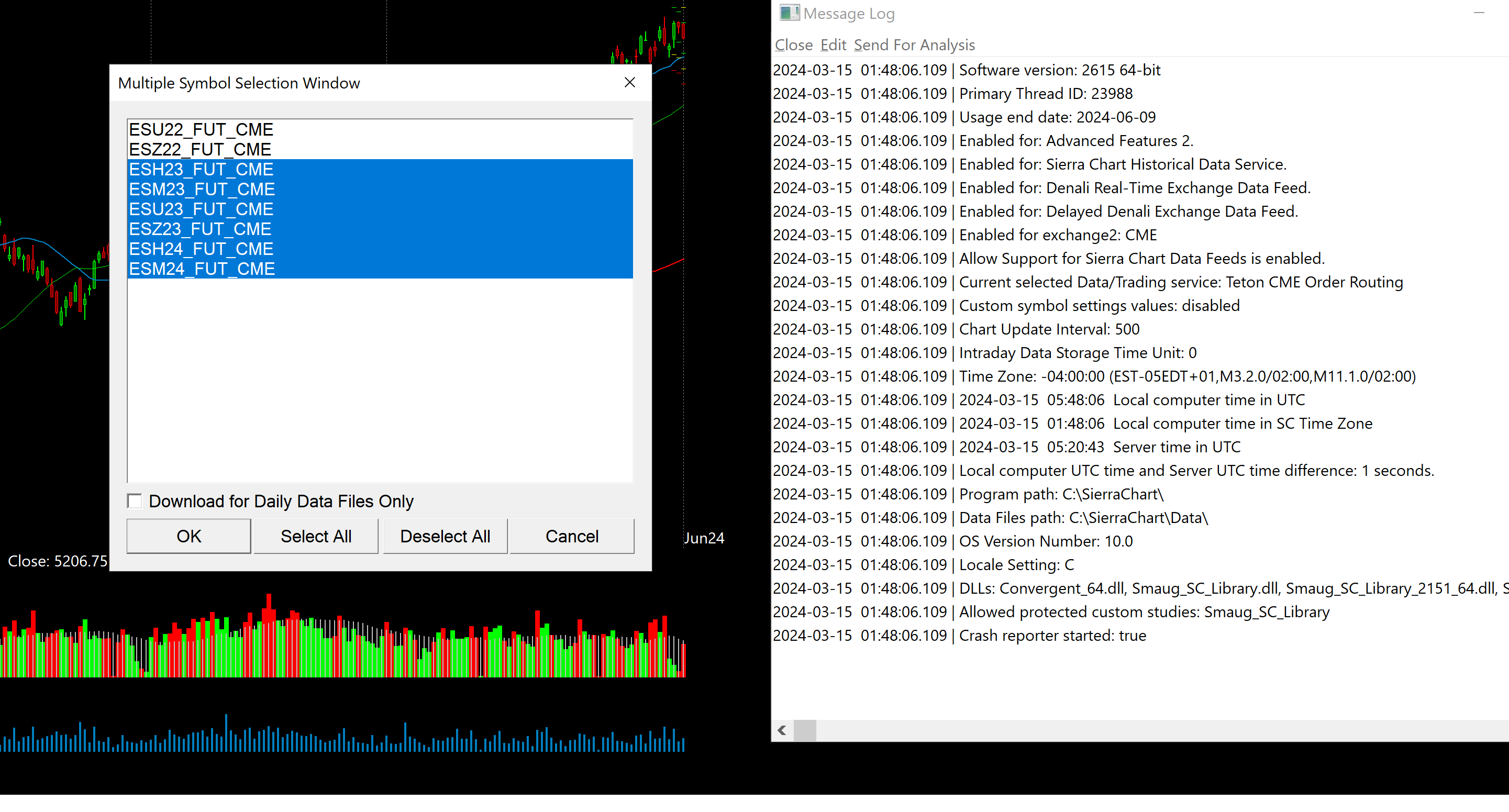Choose the ESZ23_FUT_CME entry
Screen dimensions: 1509x812
200,229
